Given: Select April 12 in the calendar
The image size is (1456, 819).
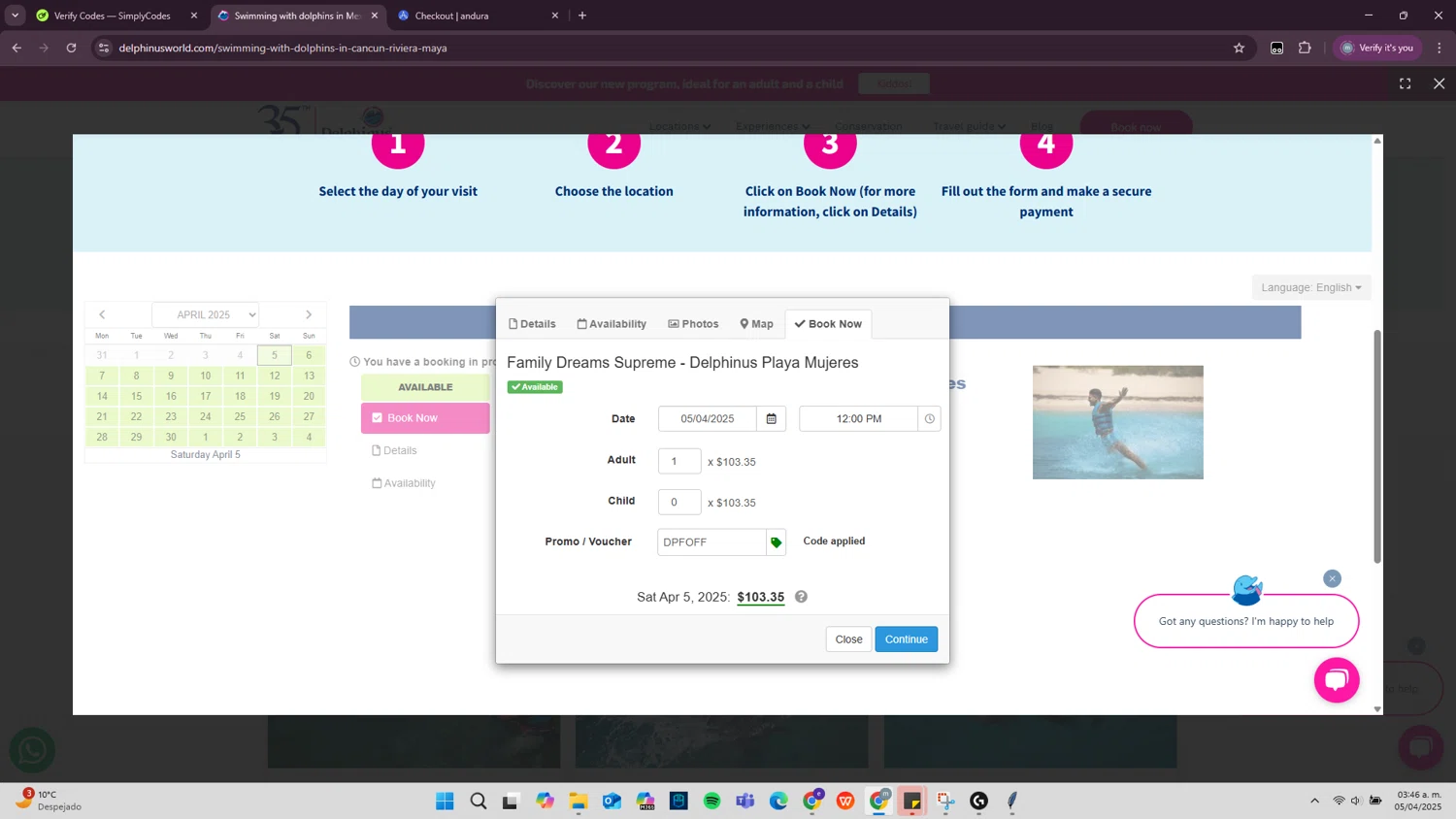Looking at the screenshot, I should 275,376.
